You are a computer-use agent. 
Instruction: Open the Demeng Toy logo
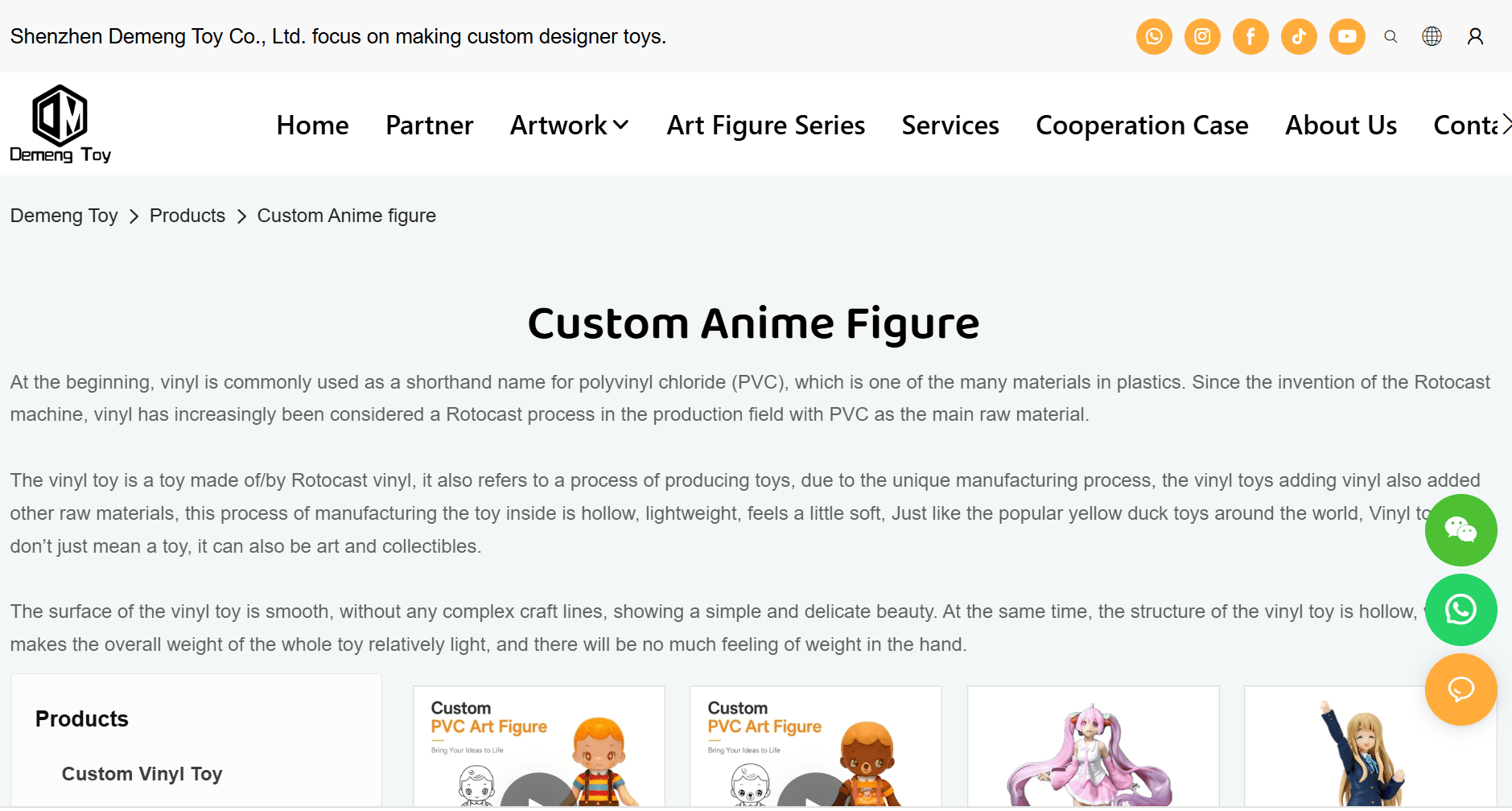click(60, 124)
